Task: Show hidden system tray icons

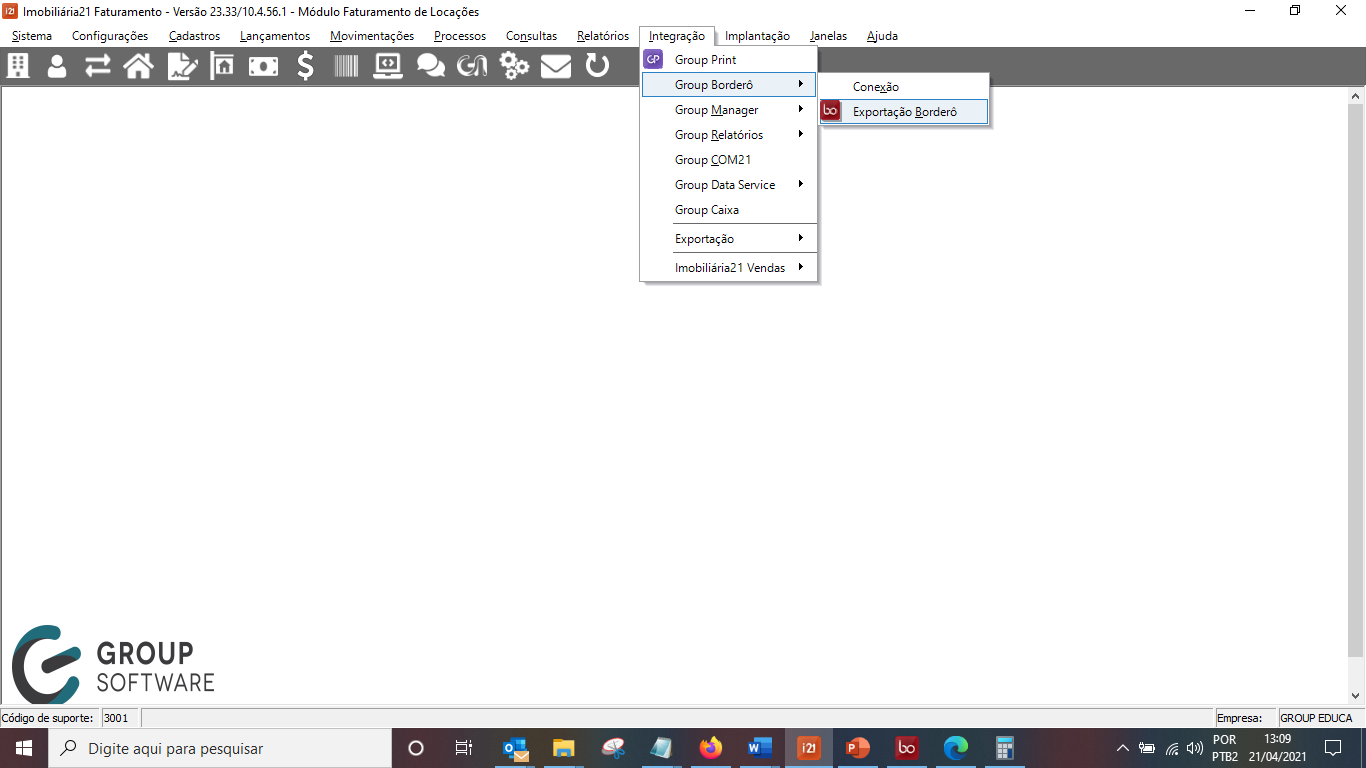Action: pyautogui.click(x=1122, y=748)
